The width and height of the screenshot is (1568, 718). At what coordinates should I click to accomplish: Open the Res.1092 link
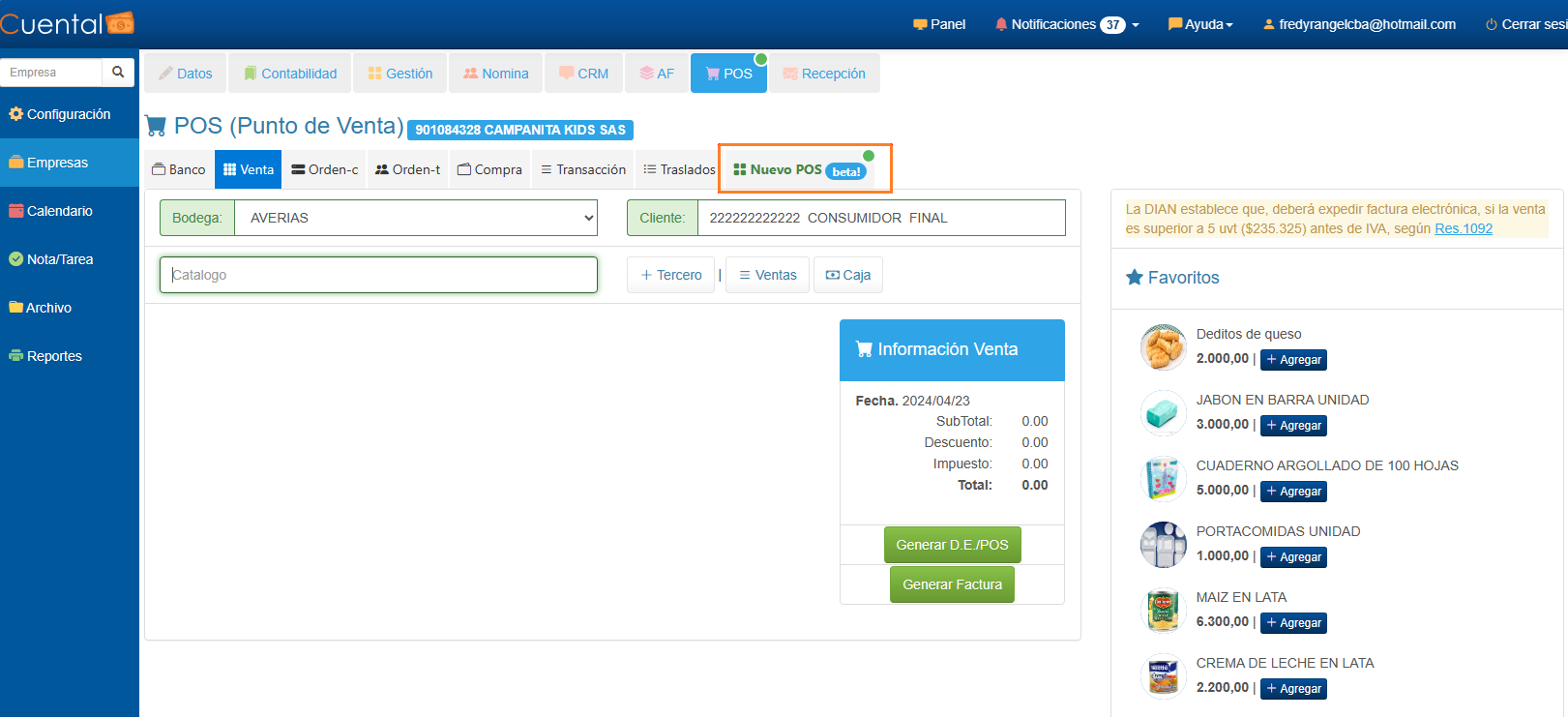[1463, 229]
